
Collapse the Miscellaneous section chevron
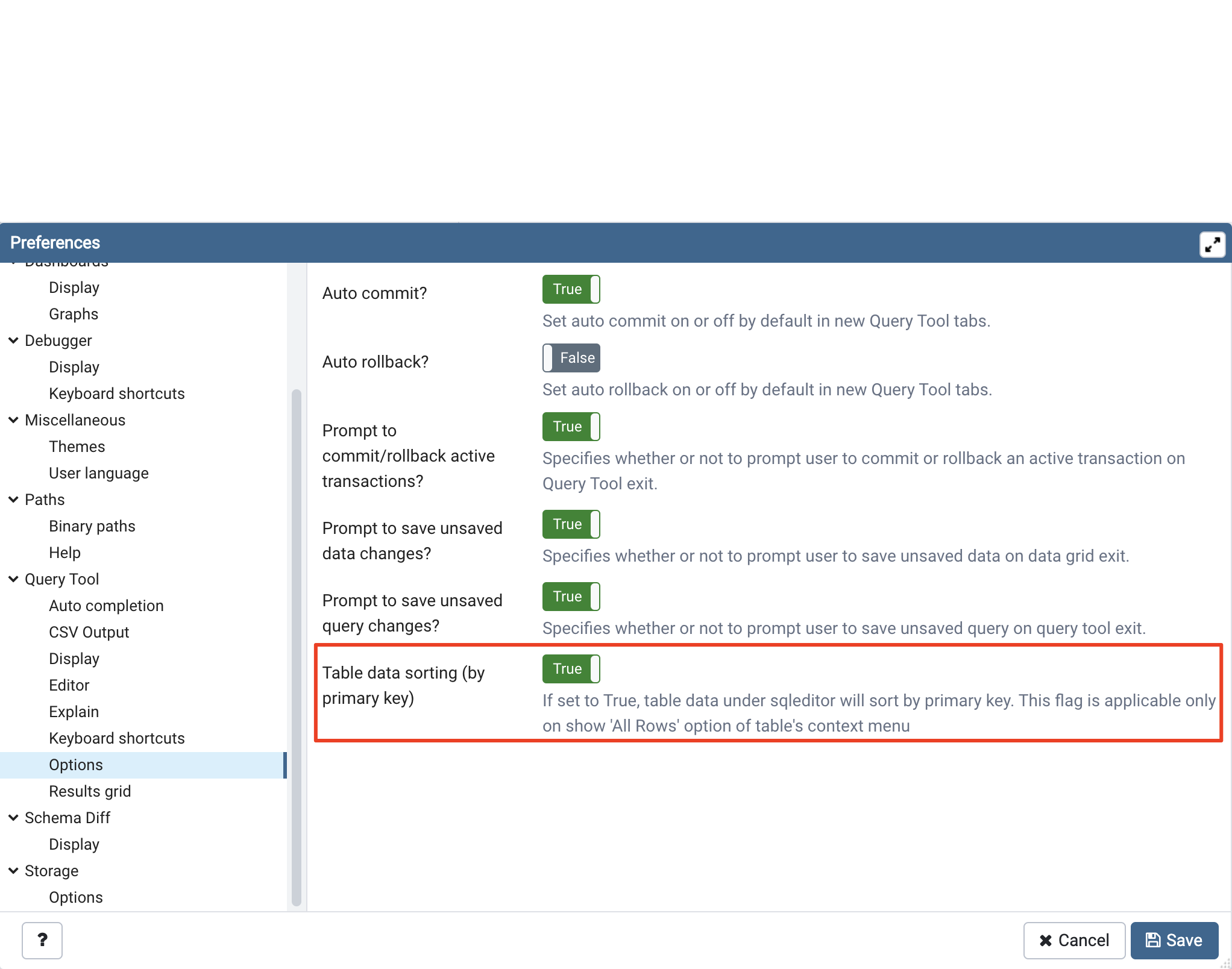[13, 420]
